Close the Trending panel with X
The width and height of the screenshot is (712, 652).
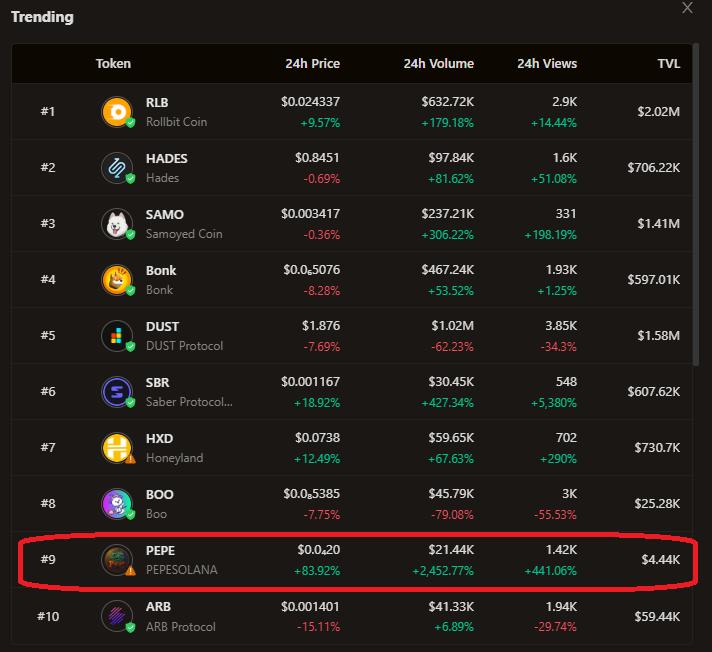tap(687, 8)
